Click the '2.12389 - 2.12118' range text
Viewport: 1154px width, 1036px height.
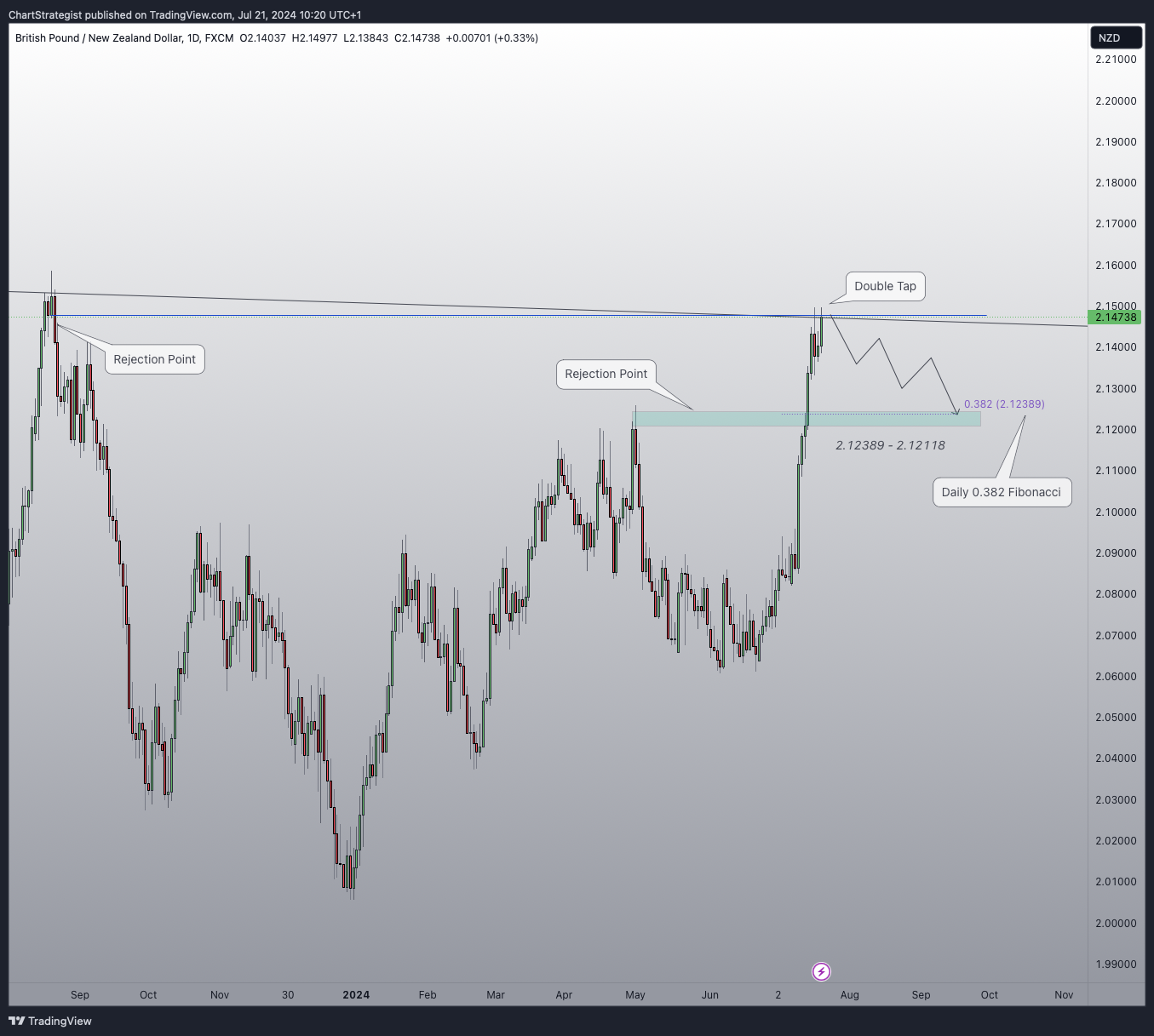coord(890,445)
